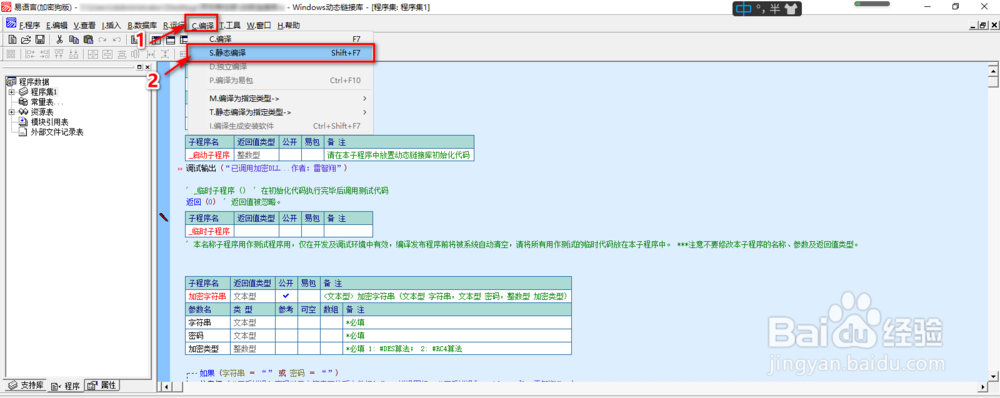
Task: Open the T.工具 menu
Action: tap(230, 26)
